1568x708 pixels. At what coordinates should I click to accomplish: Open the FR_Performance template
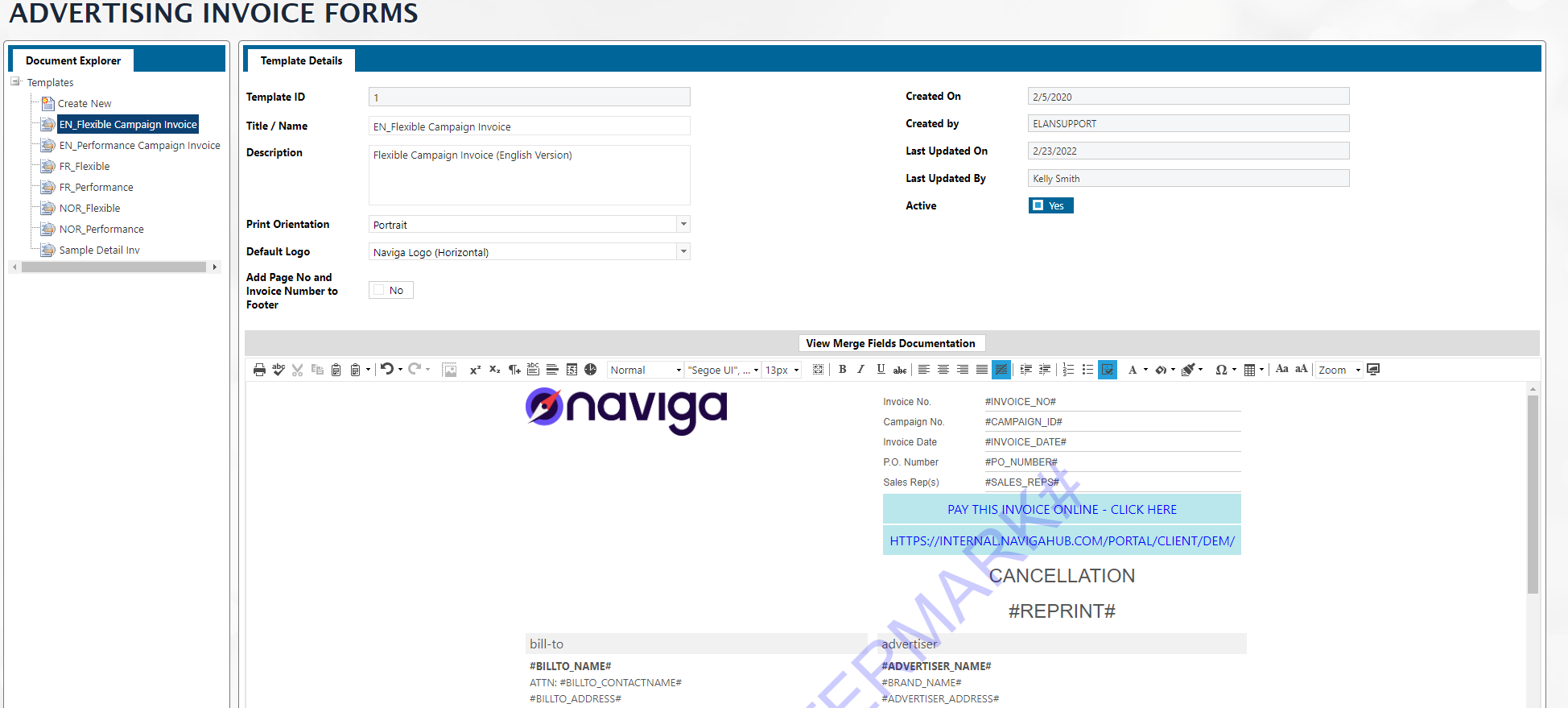(96, 188)
